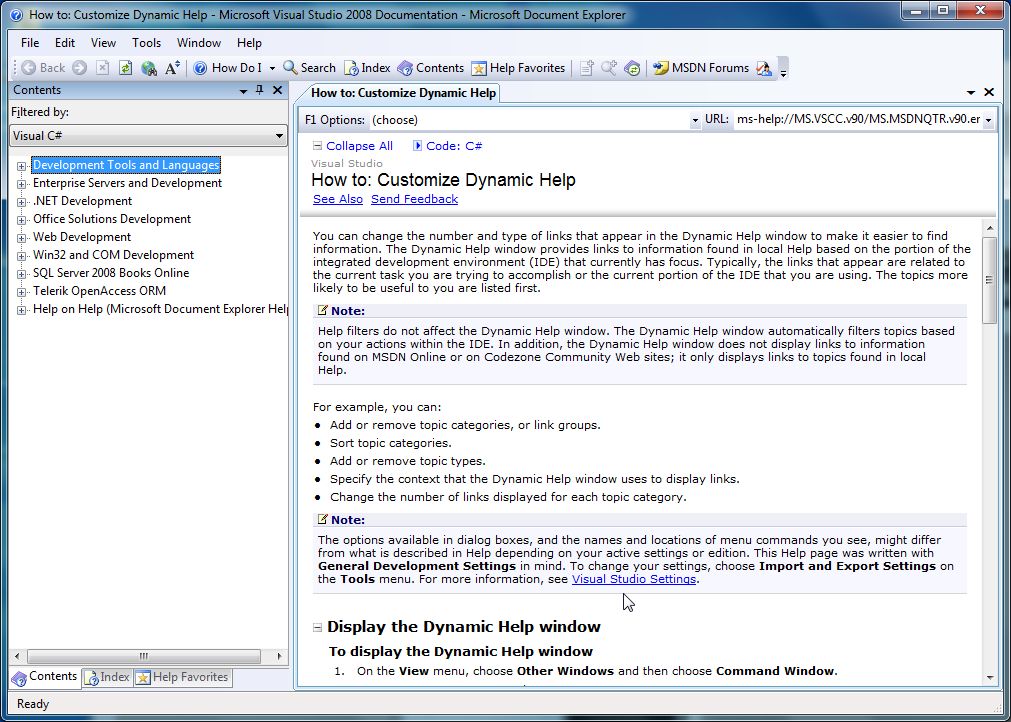1011x722 pixels.
Task: Open the How Do I page
Action: point(228,68)
